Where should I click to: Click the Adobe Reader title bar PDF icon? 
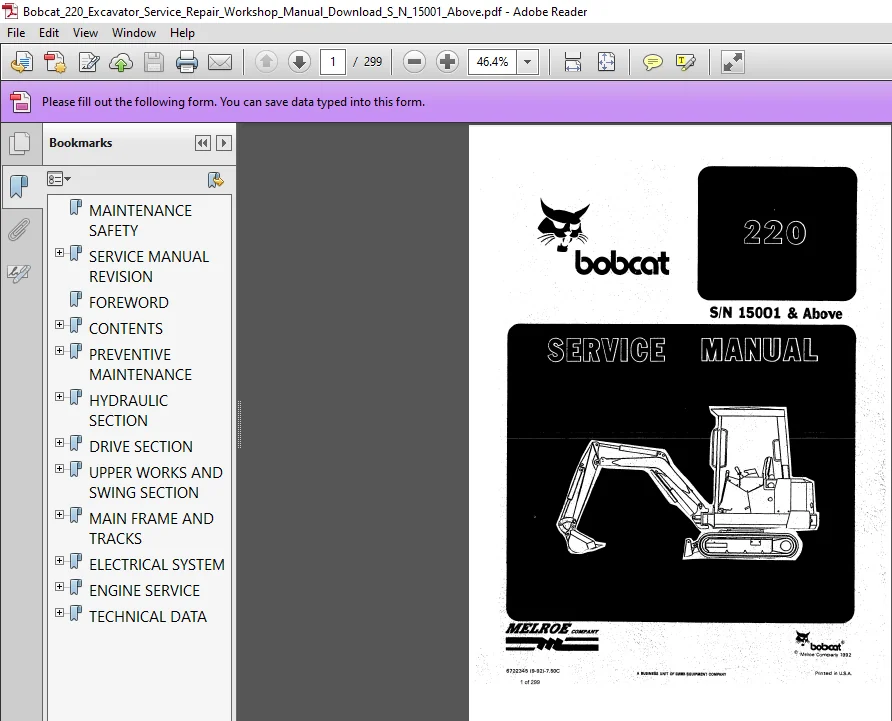[x=10, y=11]
